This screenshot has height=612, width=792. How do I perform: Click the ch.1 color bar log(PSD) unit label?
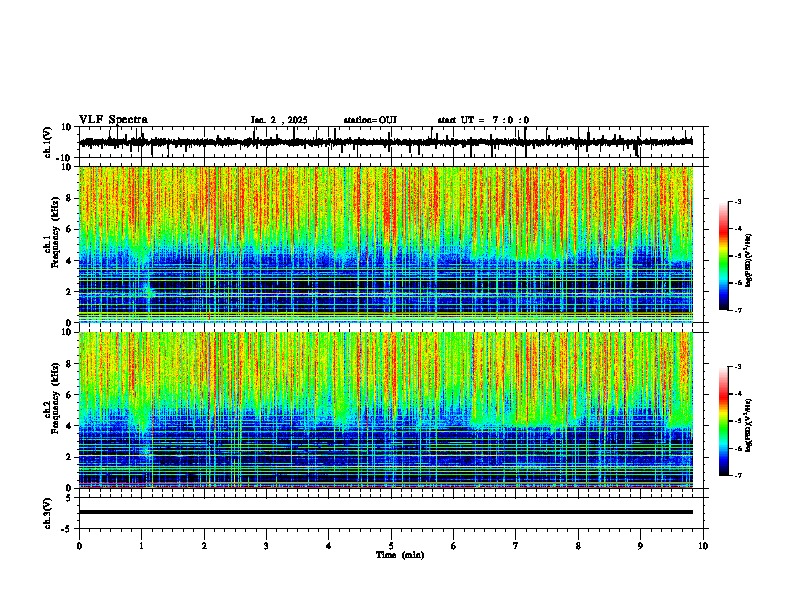(749, 260)
